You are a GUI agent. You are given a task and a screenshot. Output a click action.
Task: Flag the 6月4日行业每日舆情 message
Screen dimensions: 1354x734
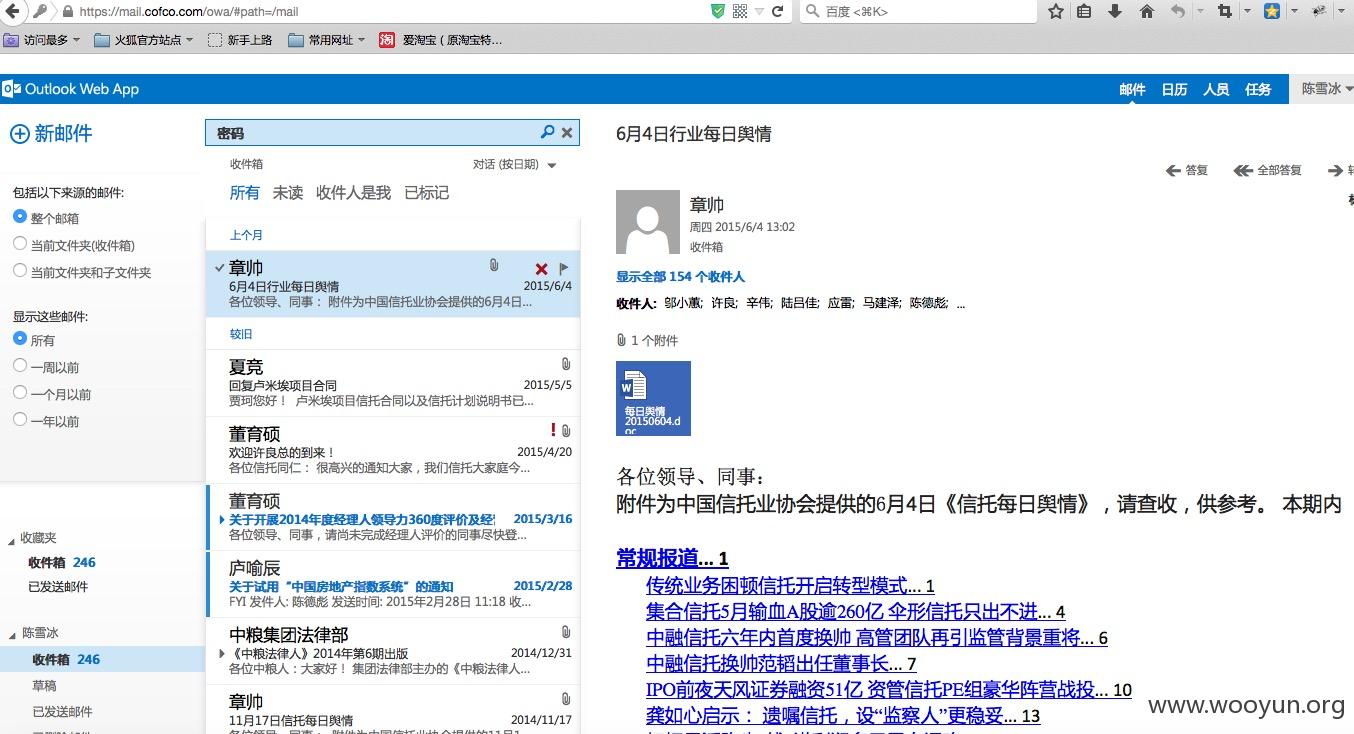[x=564, y=268]
